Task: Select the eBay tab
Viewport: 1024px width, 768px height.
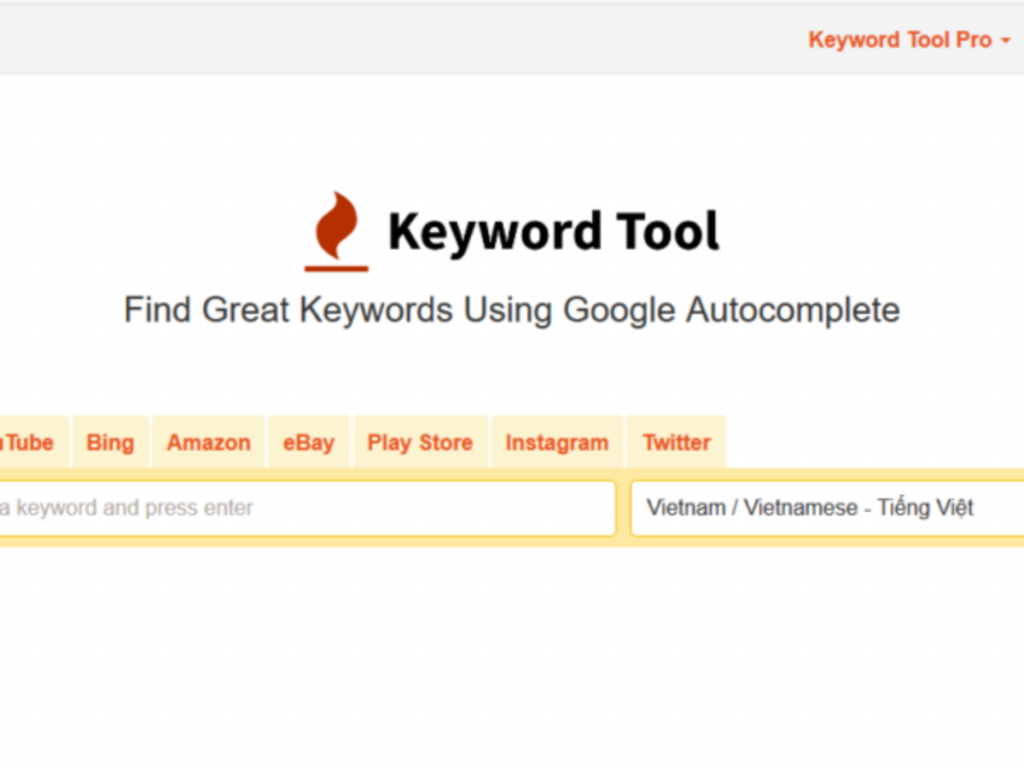Action: (309, 442)
